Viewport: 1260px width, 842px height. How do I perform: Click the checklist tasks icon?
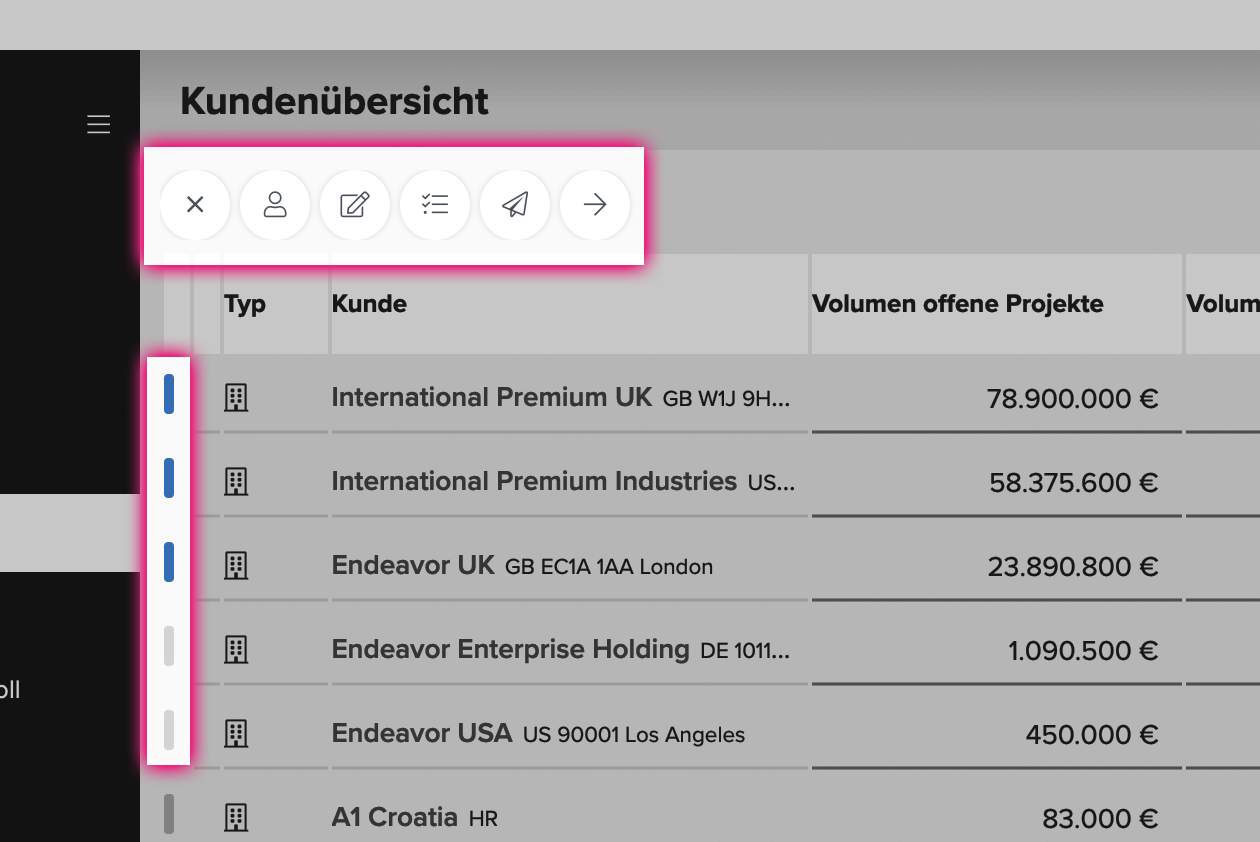point(435,205)
